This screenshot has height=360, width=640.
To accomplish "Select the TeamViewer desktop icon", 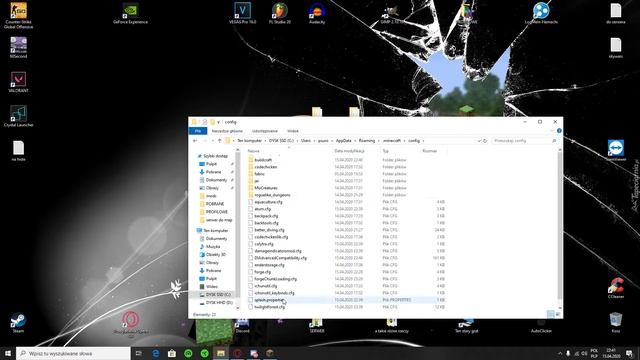I will pos(616,150).
